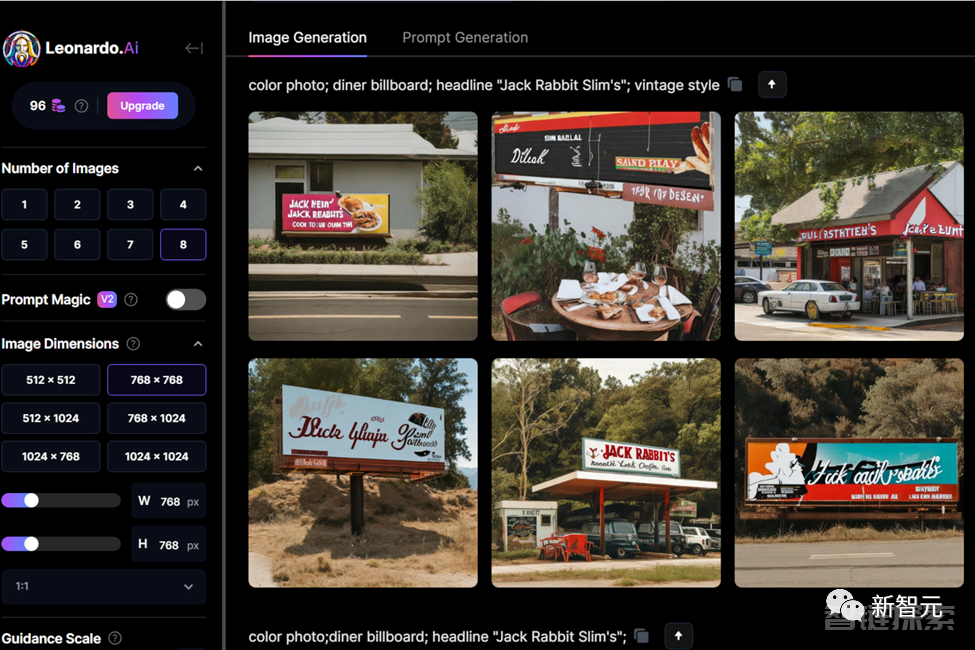
Task: Choose the 512 × 1024 dimension
Action: click(x=51, y=419)
